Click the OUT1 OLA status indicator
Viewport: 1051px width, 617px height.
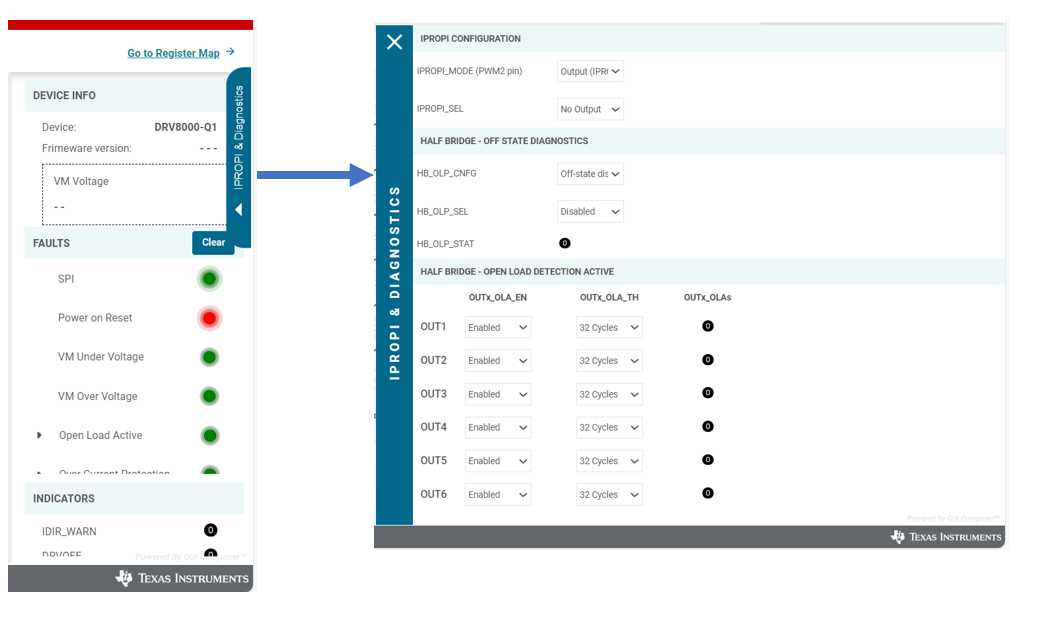pos(708,326)
